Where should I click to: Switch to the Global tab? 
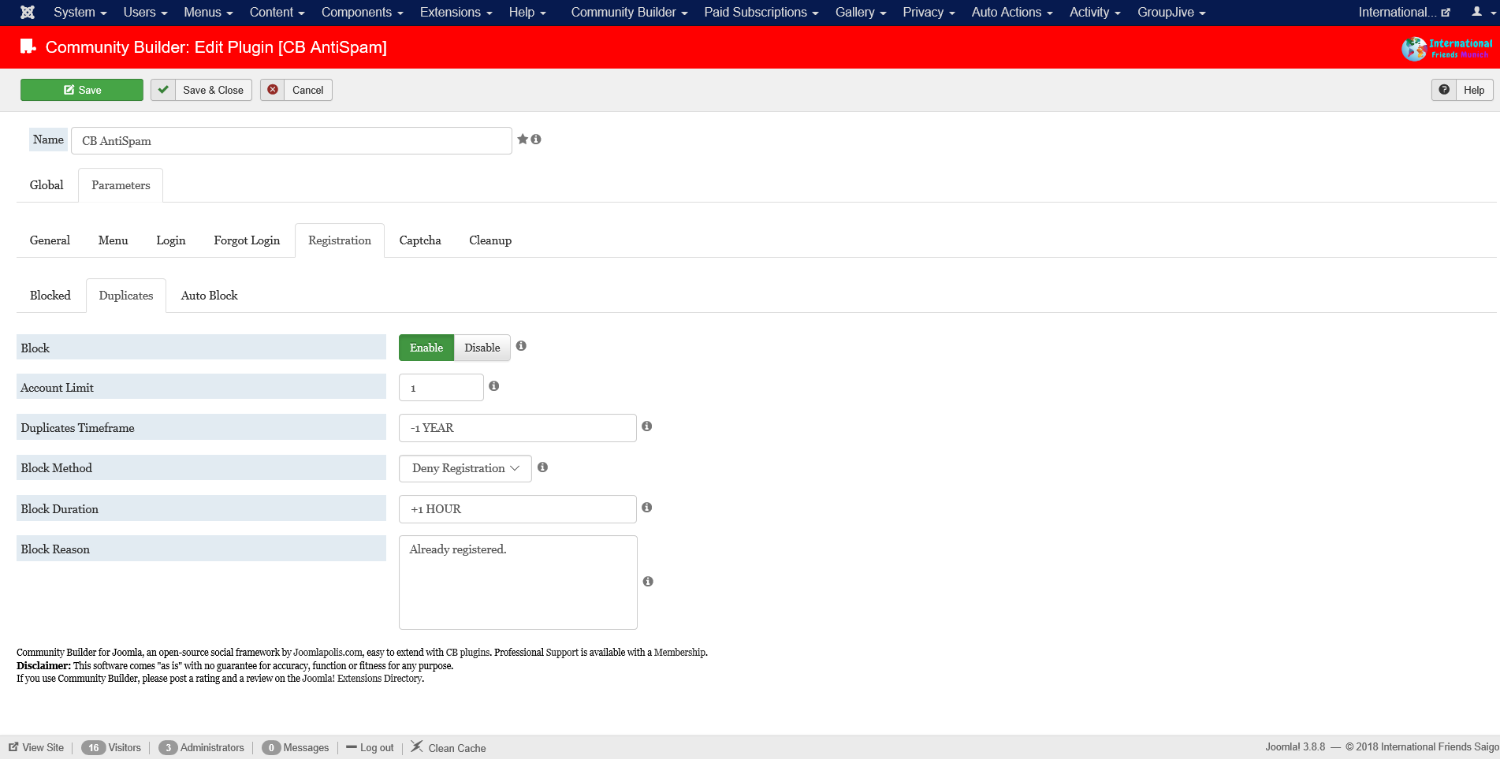click(47, 185)
